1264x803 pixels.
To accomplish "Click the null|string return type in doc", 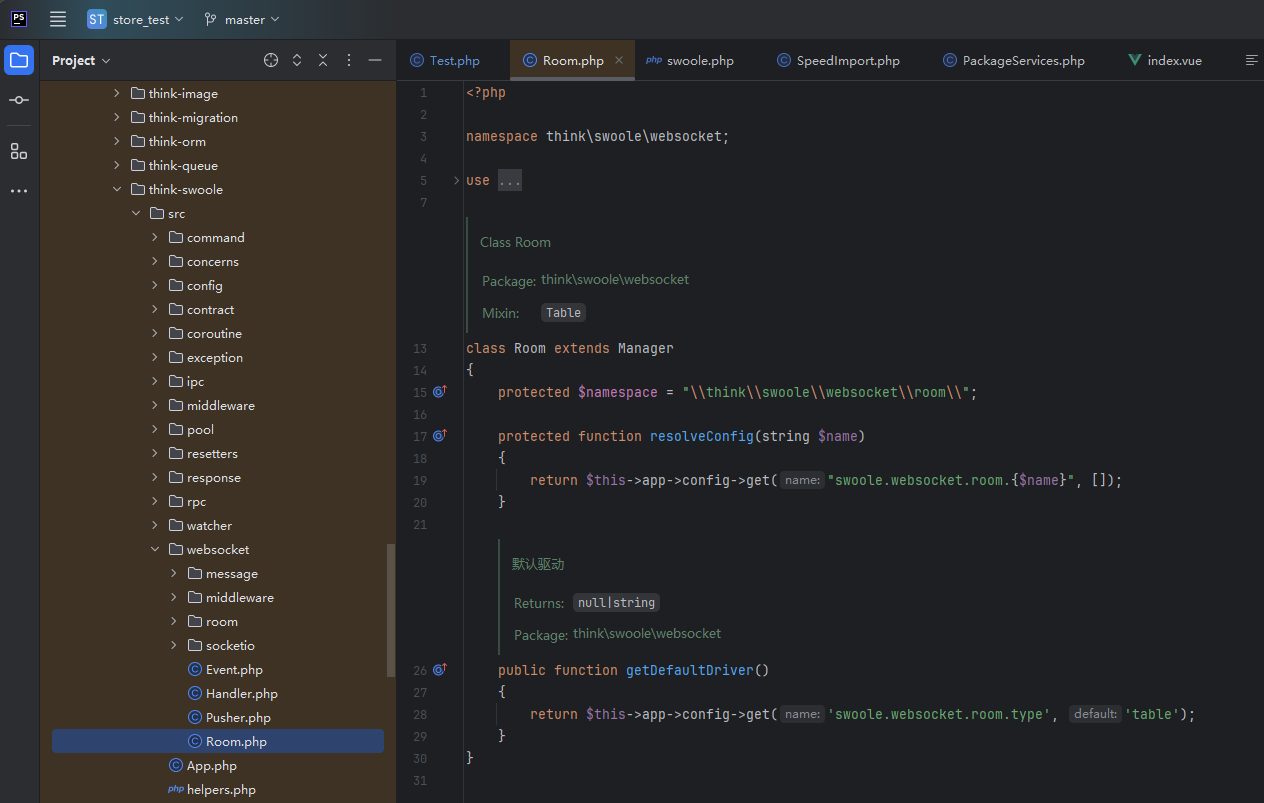I will [616, 603].
